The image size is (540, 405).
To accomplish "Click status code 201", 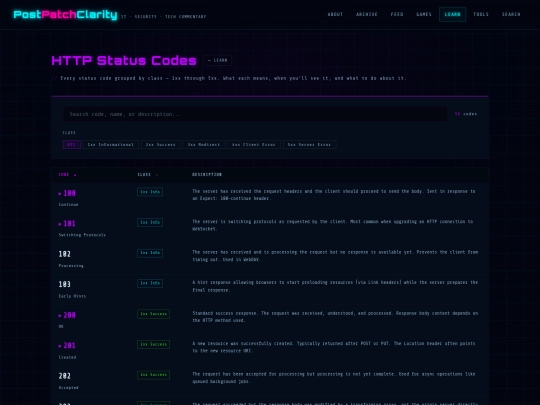I will click(69, 345).
